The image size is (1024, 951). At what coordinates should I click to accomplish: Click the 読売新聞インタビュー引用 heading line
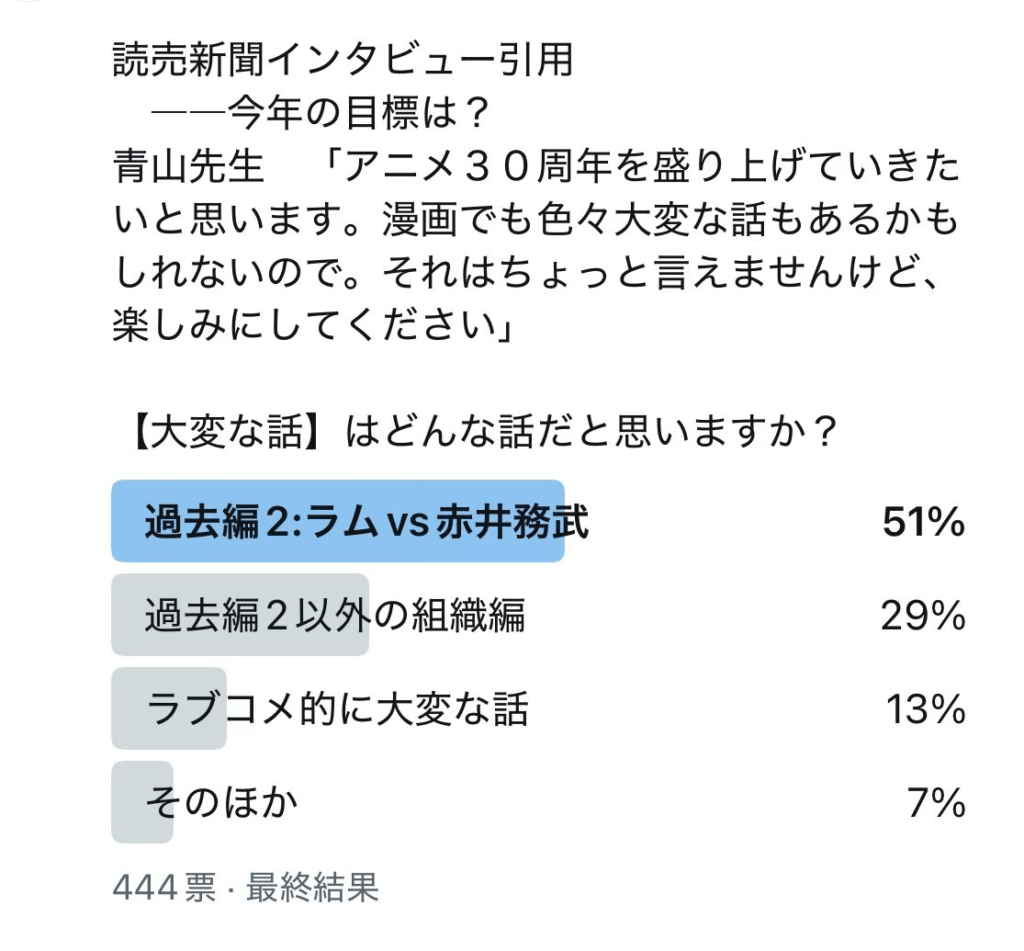pos(343,61)
